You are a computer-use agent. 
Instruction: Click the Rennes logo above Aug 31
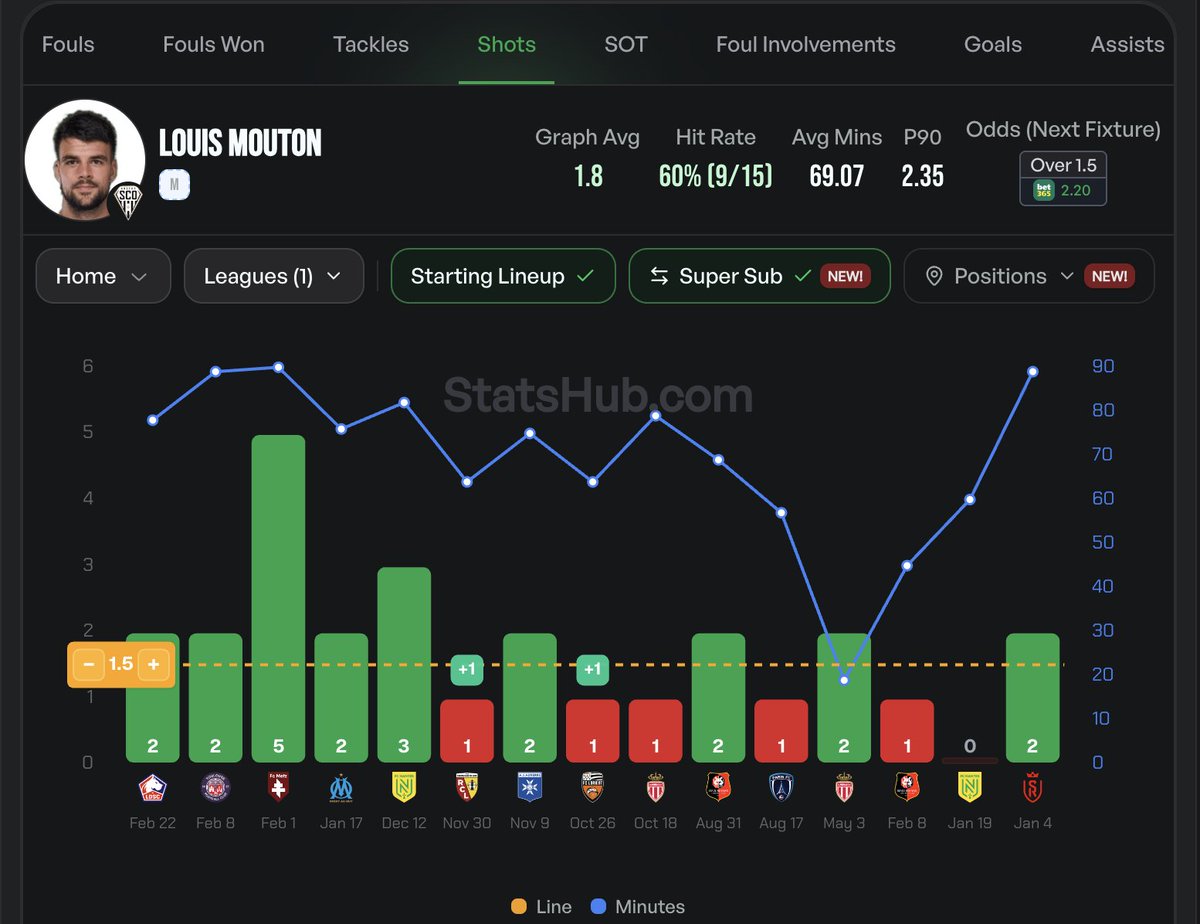(x=718, y=788)
